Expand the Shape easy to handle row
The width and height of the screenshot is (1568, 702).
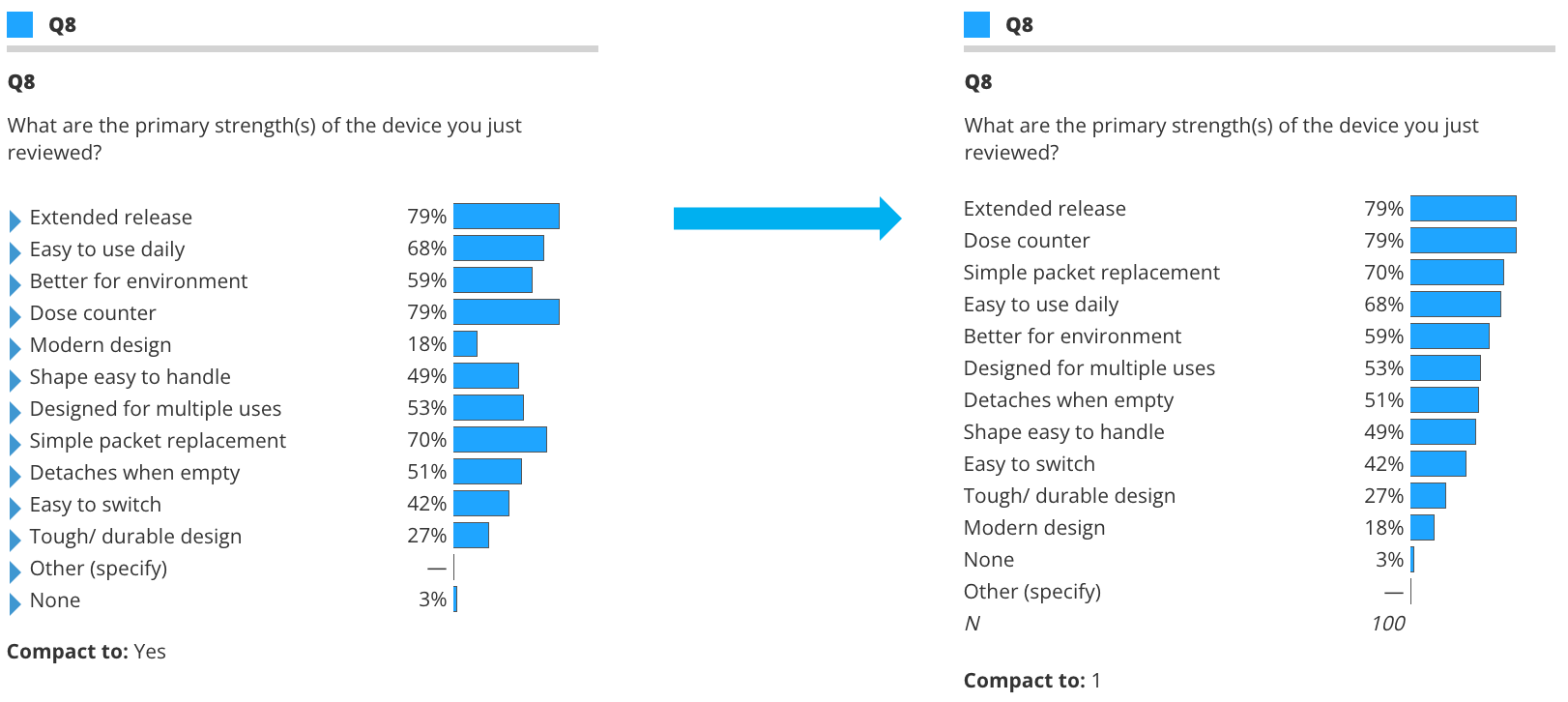(x=15, y=380)
